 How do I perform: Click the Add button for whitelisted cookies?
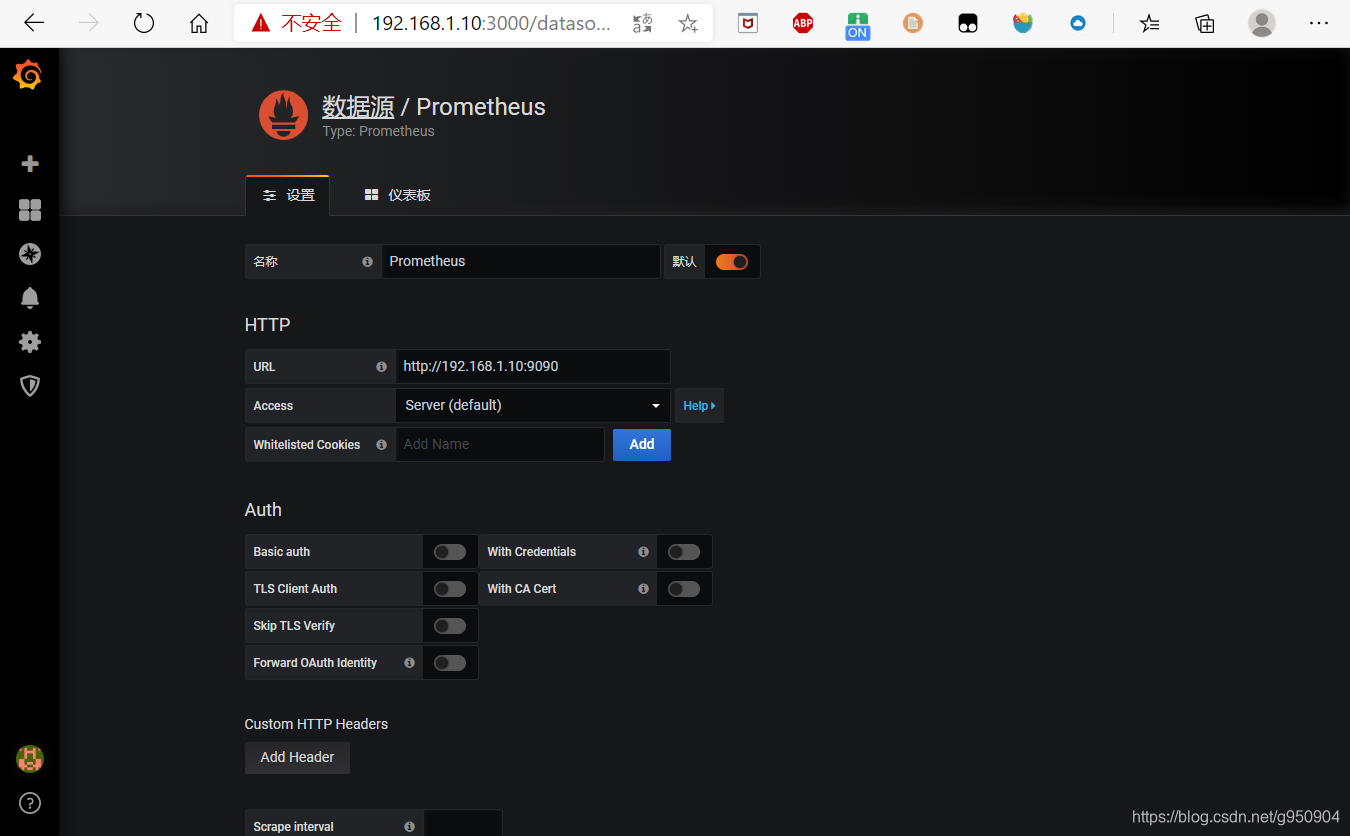642,445
